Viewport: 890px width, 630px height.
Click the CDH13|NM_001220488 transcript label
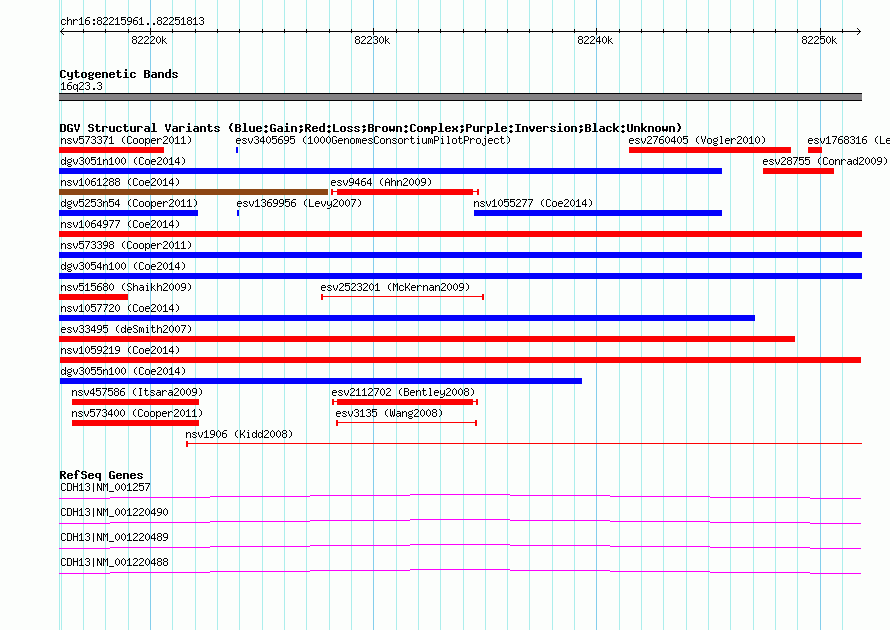[114, 562]
